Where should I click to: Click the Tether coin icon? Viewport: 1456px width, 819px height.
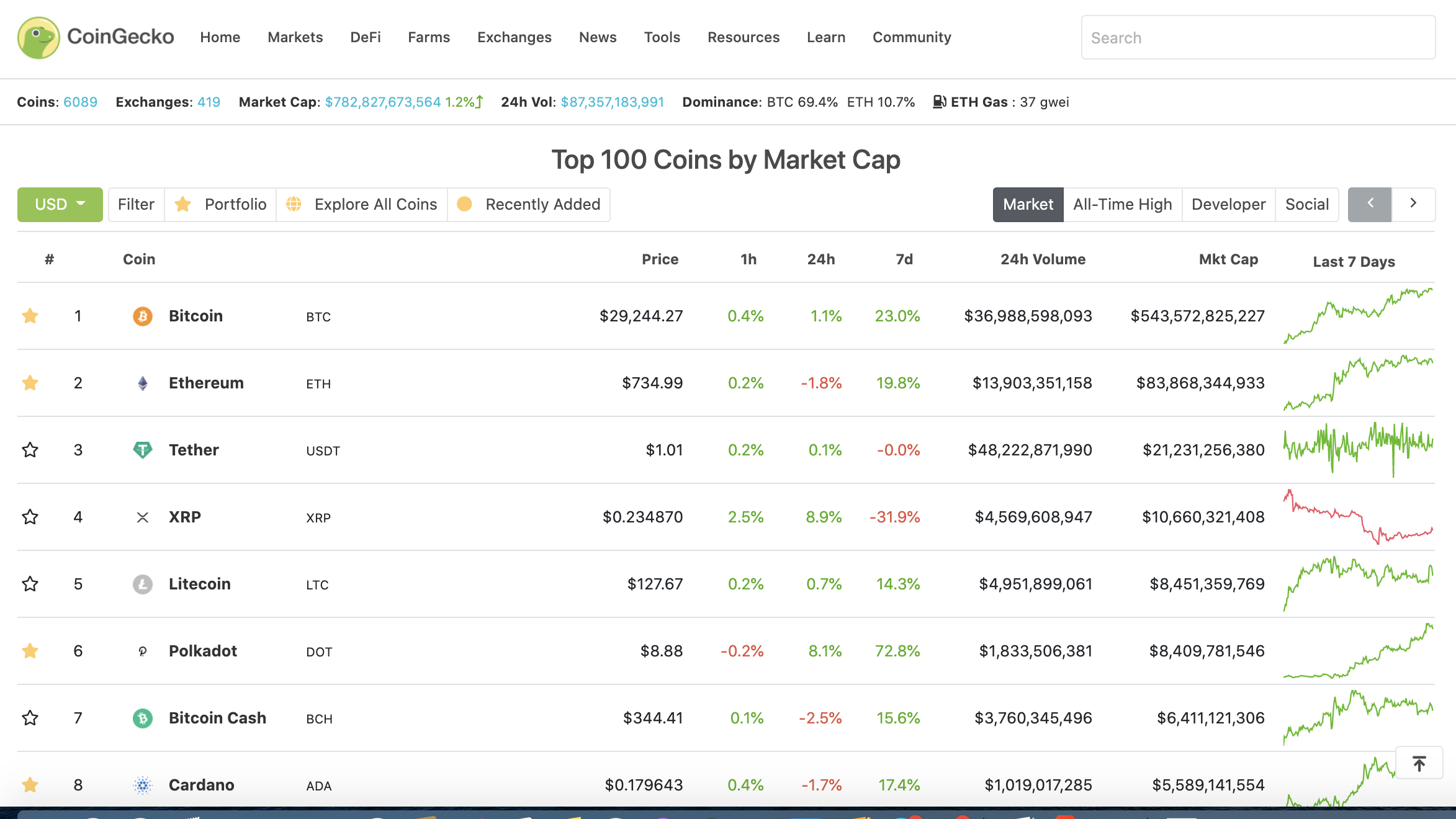tap(143, 450)
